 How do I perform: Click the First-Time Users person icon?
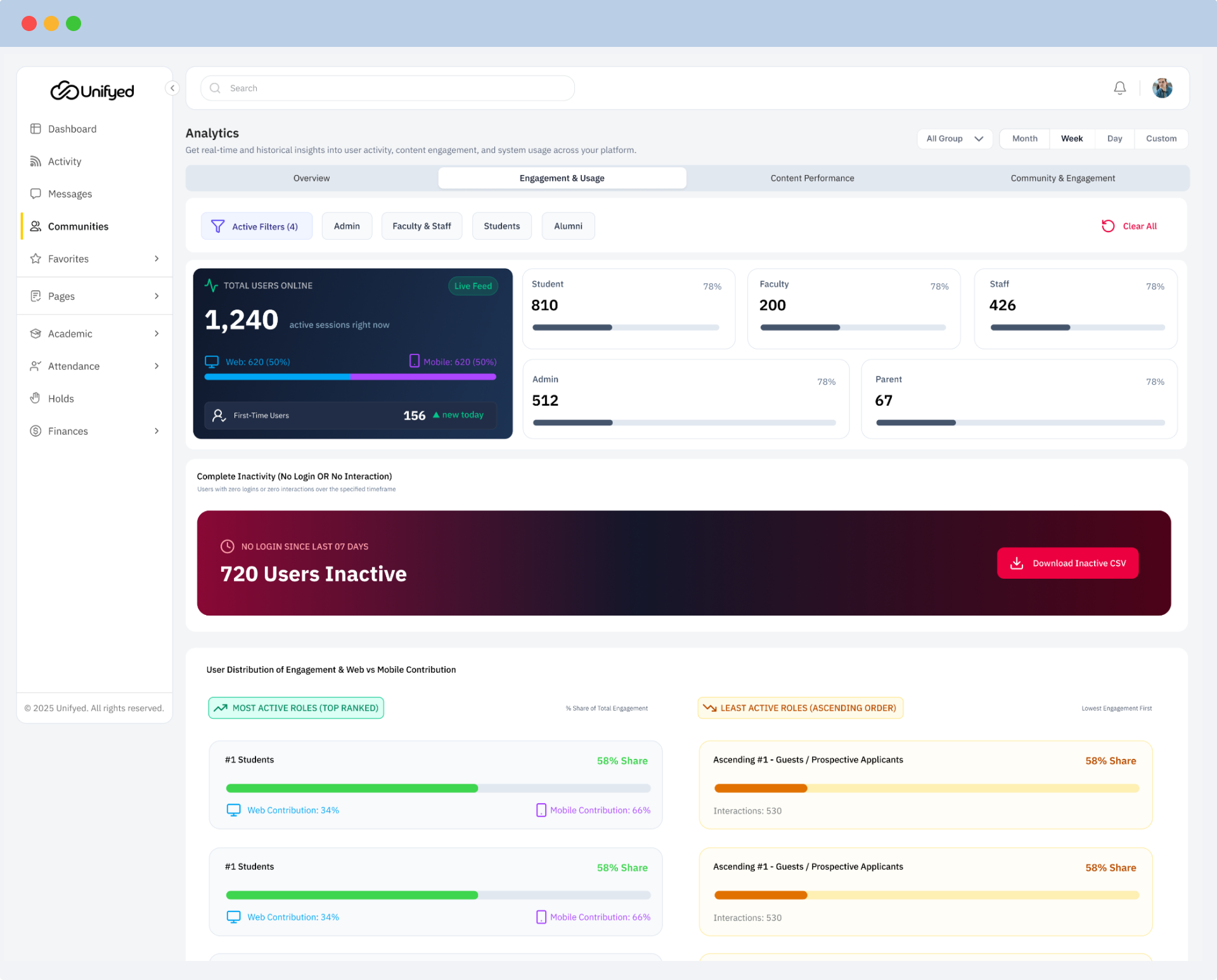tap(219, 415)
